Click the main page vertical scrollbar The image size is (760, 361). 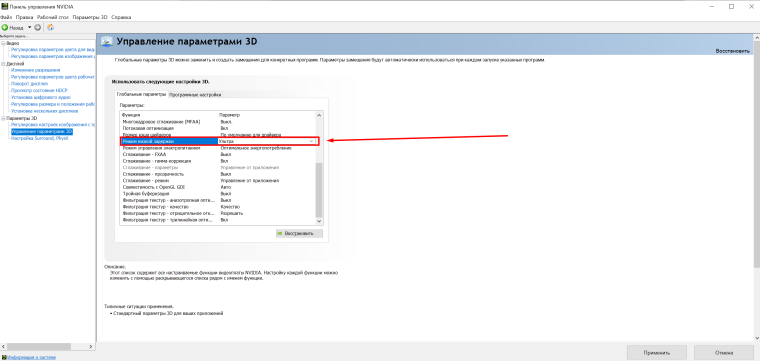(x=757, y=155)
